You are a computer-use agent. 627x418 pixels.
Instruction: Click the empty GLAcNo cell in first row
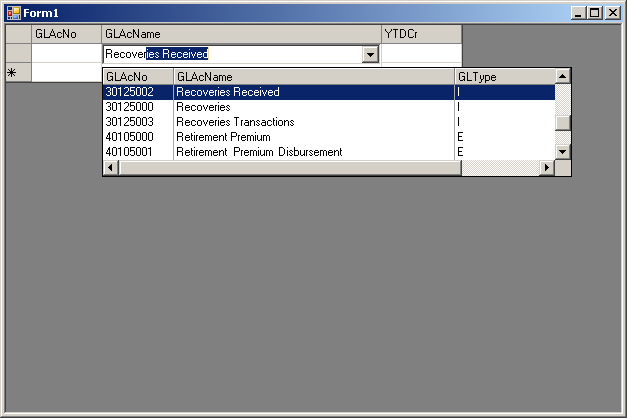tap(66, 53)
